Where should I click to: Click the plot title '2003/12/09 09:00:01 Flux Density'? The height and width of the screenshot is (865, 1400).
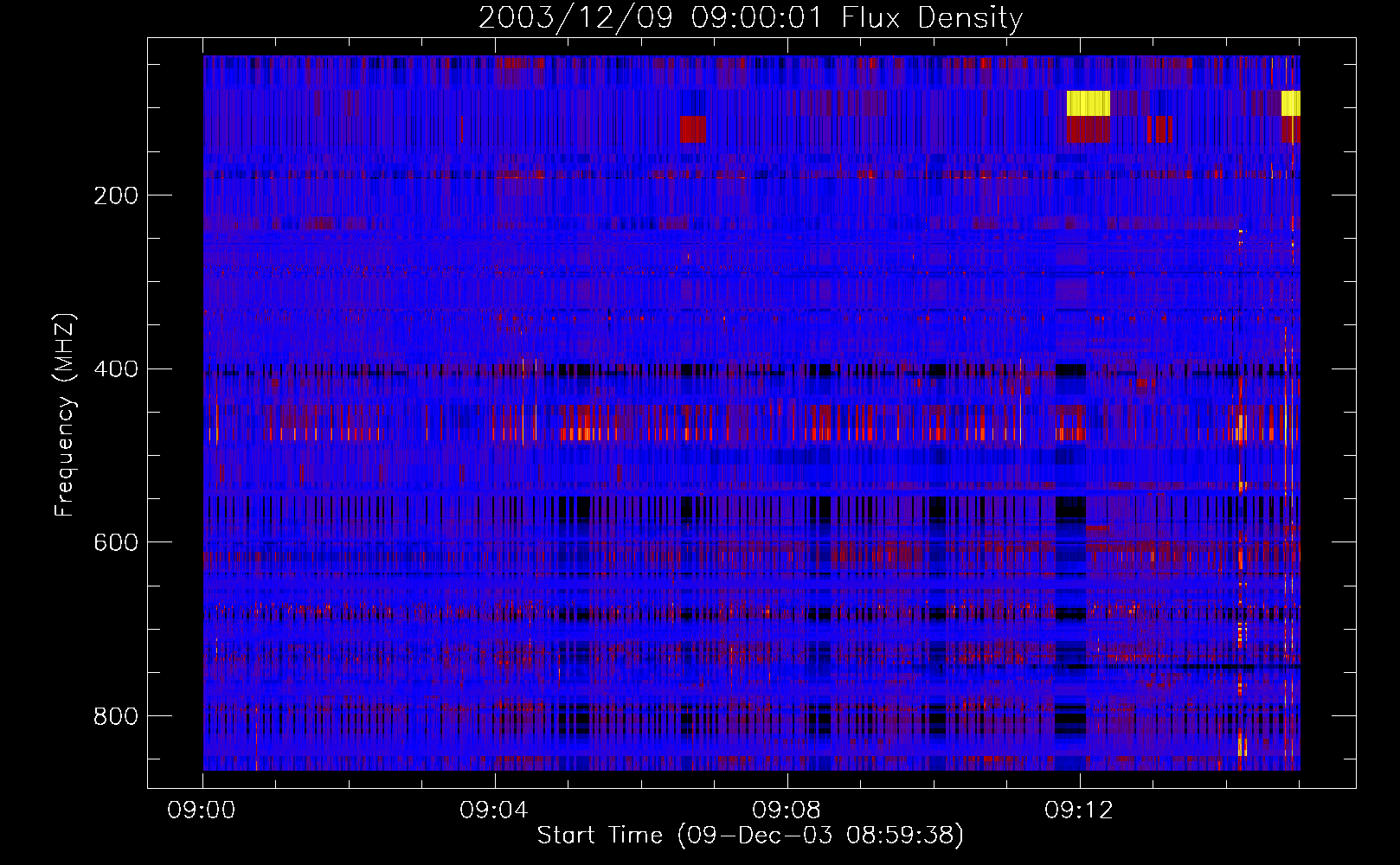[750, 17]
